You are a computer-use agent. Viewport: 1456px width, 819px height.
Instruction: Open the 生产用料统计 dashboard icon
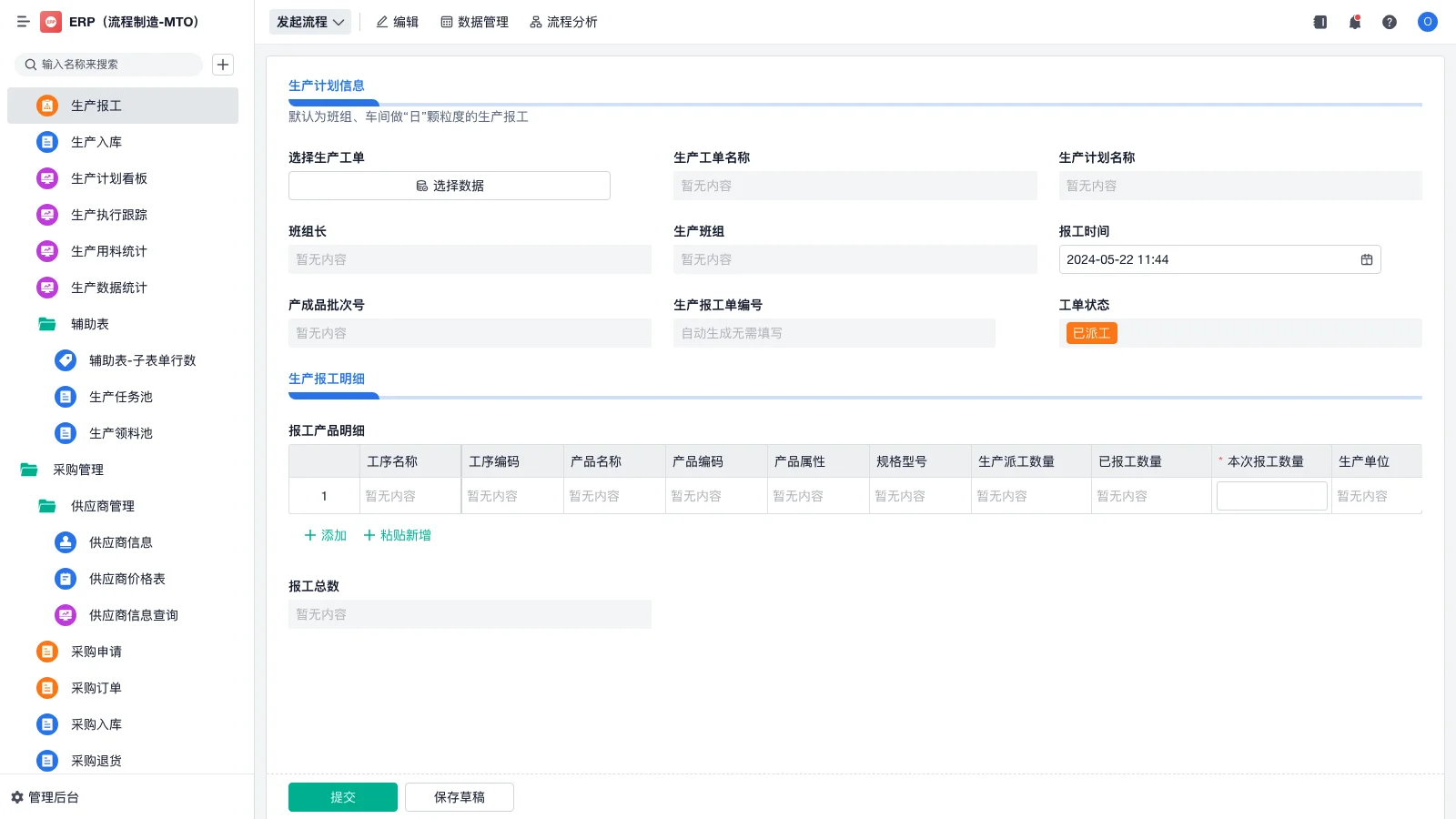click(47, 251)
